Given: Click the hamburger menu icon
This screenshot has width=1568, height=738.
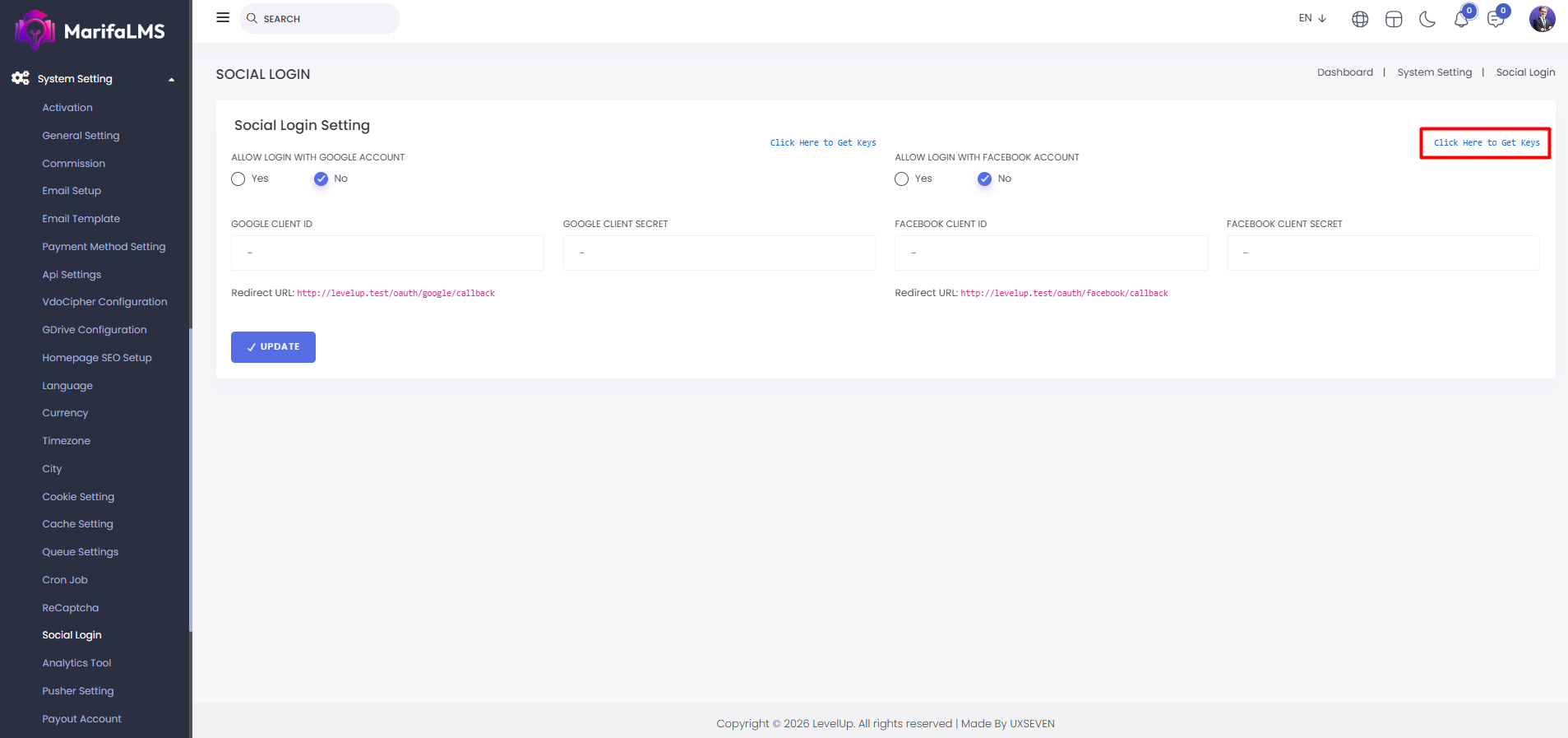Looking at the screenshot, I should pos(223,17).
